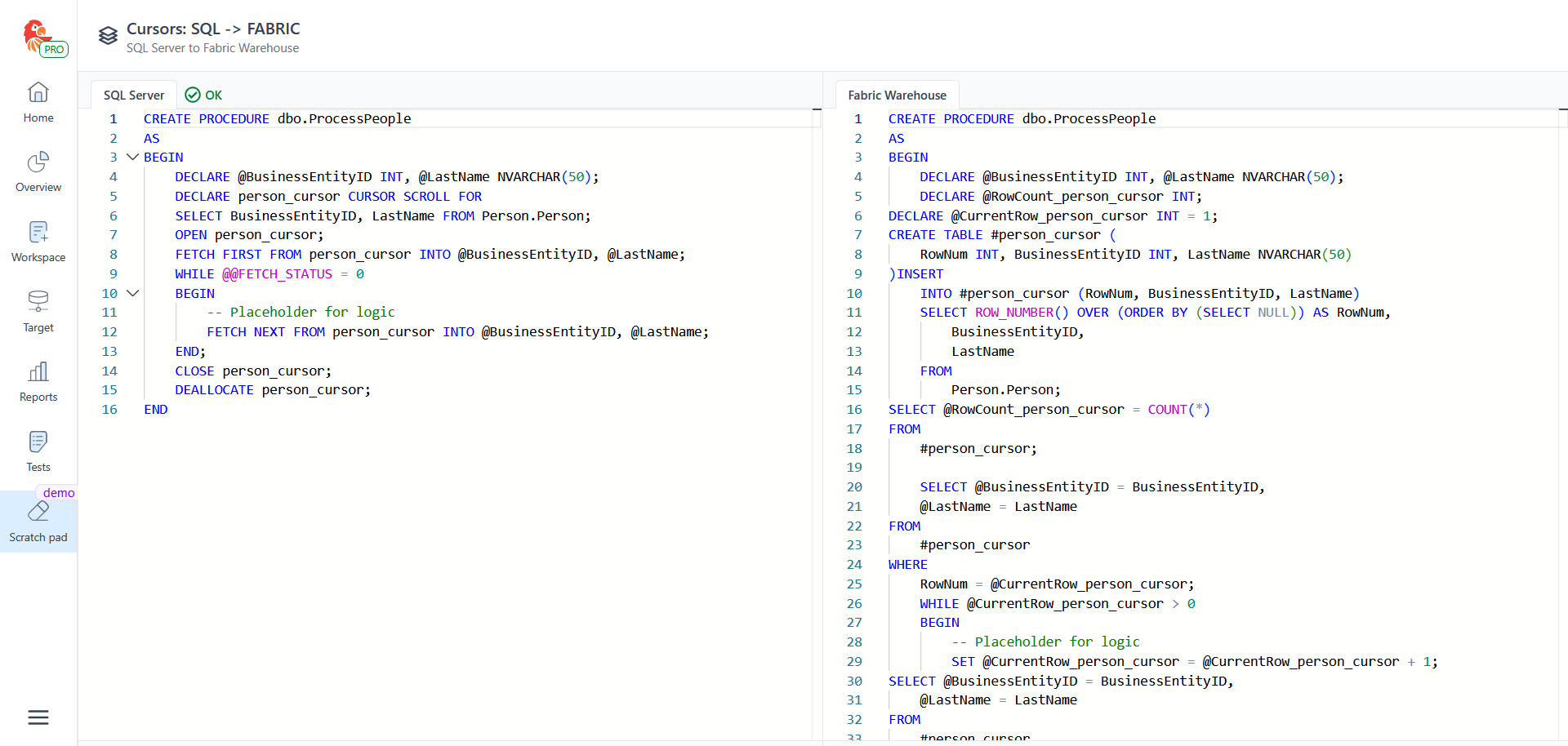1568x746 pixels.
Task: Open the Overview pie chart icon
Action: (38, 171)
